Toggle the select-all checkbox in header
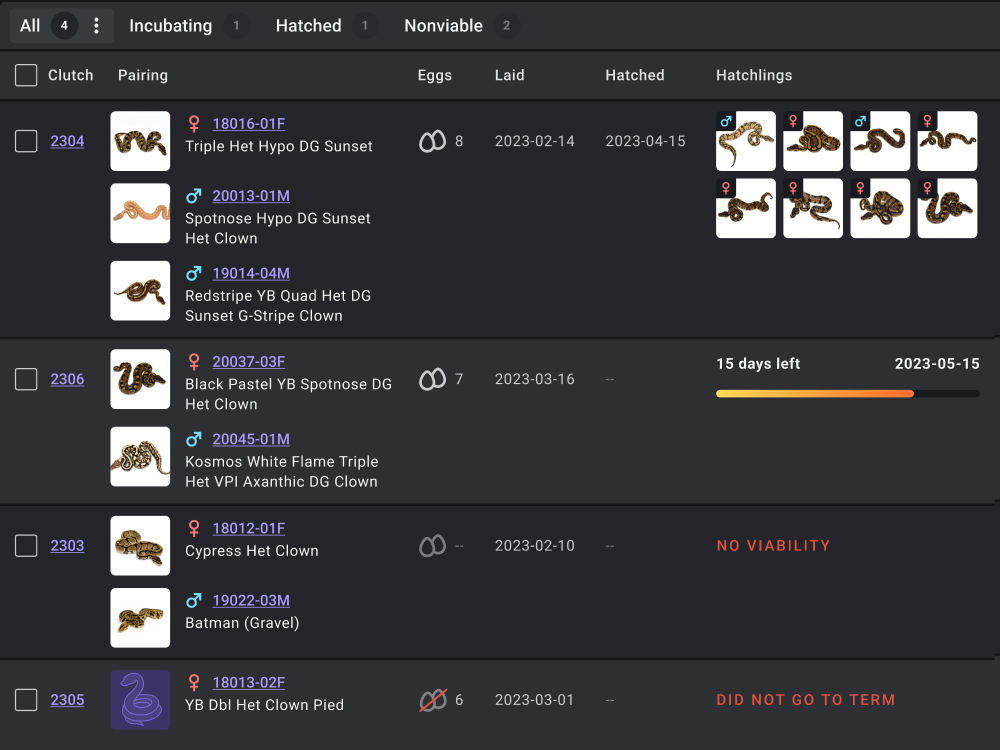This screenshot has height=750, width=1000. [26, 75]
